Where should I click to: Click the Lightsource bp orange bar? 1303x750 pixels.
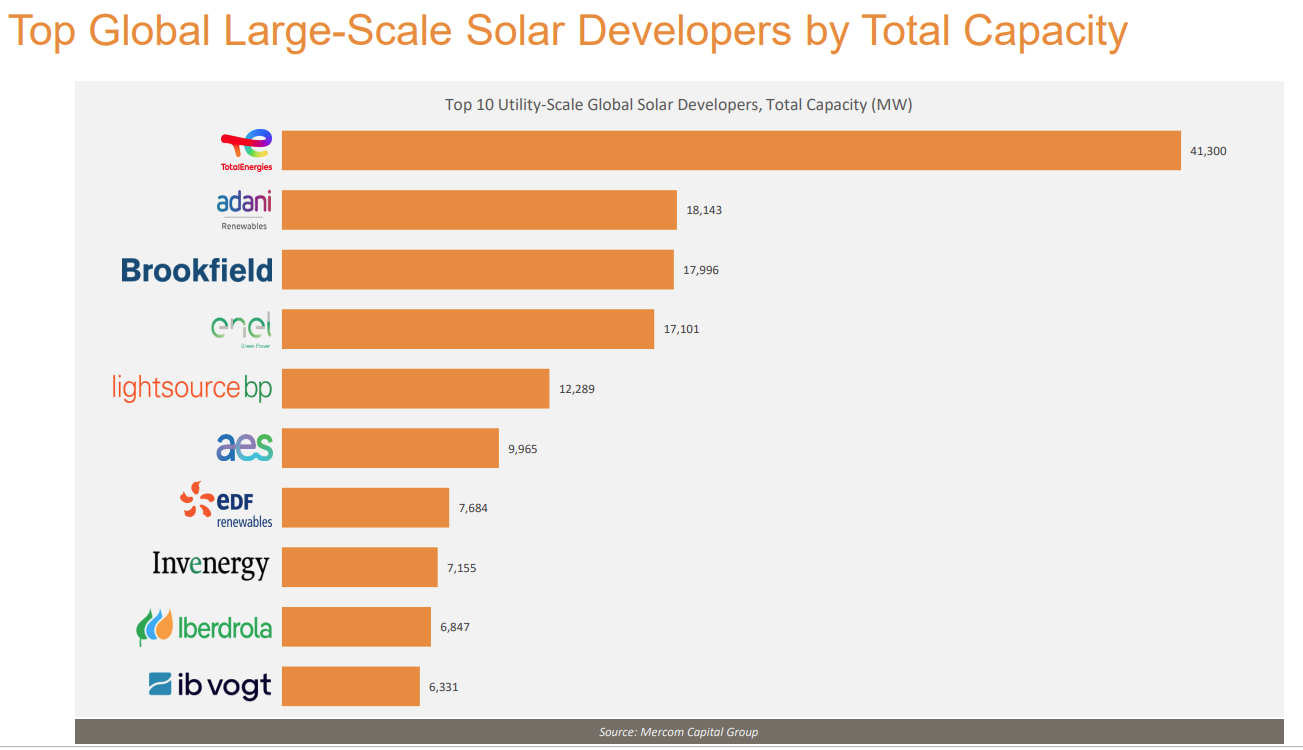click(x=415, y=388)
